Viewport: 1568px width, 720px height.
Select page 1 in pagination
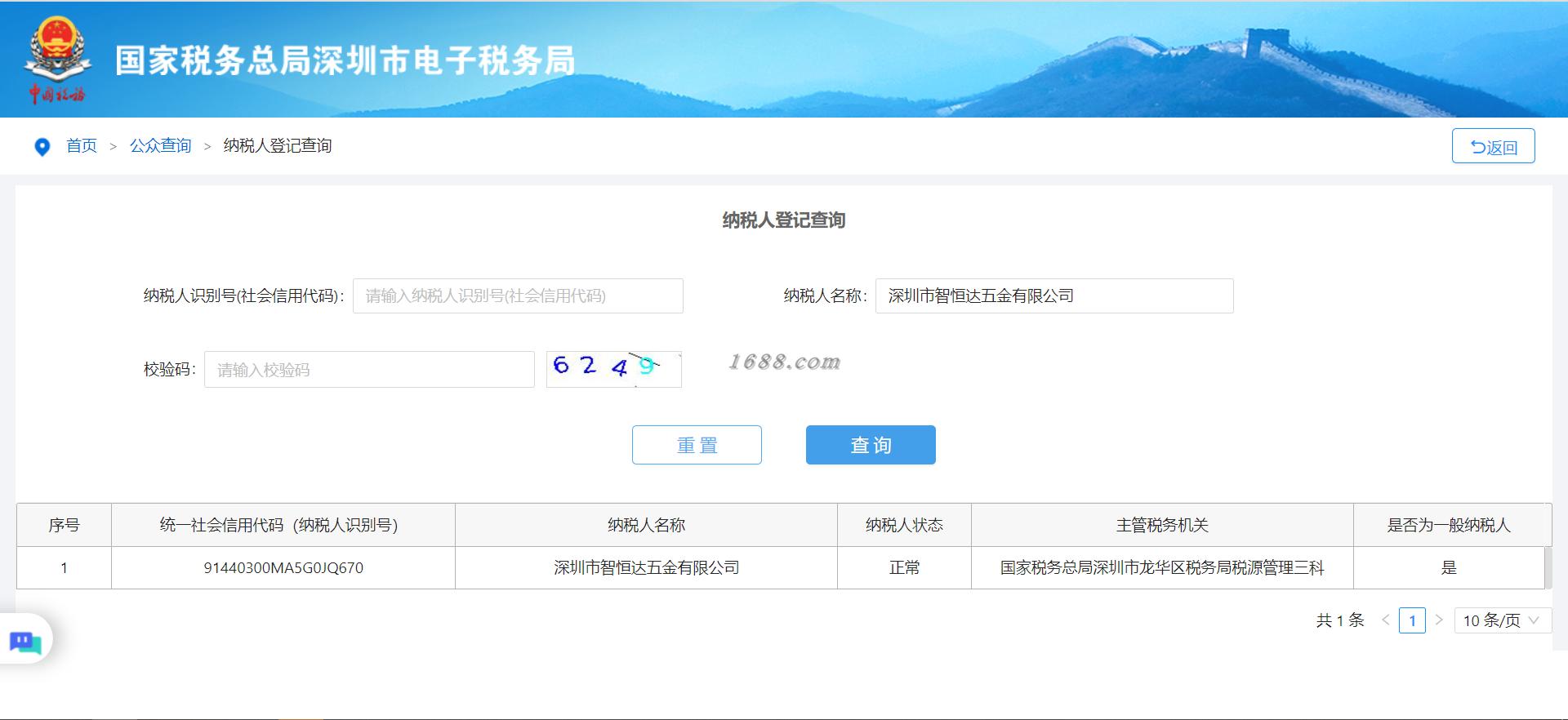click(1412, 620)
